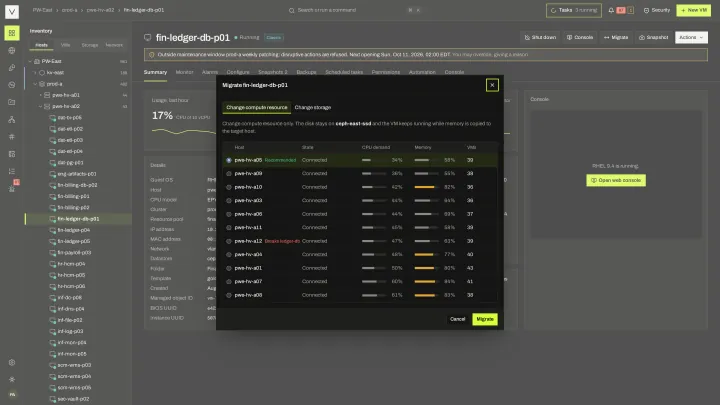Click host icon of pwe-hv-a01
Image resolution: width=720 pixels, height=405 pixels.
(47, 95)
